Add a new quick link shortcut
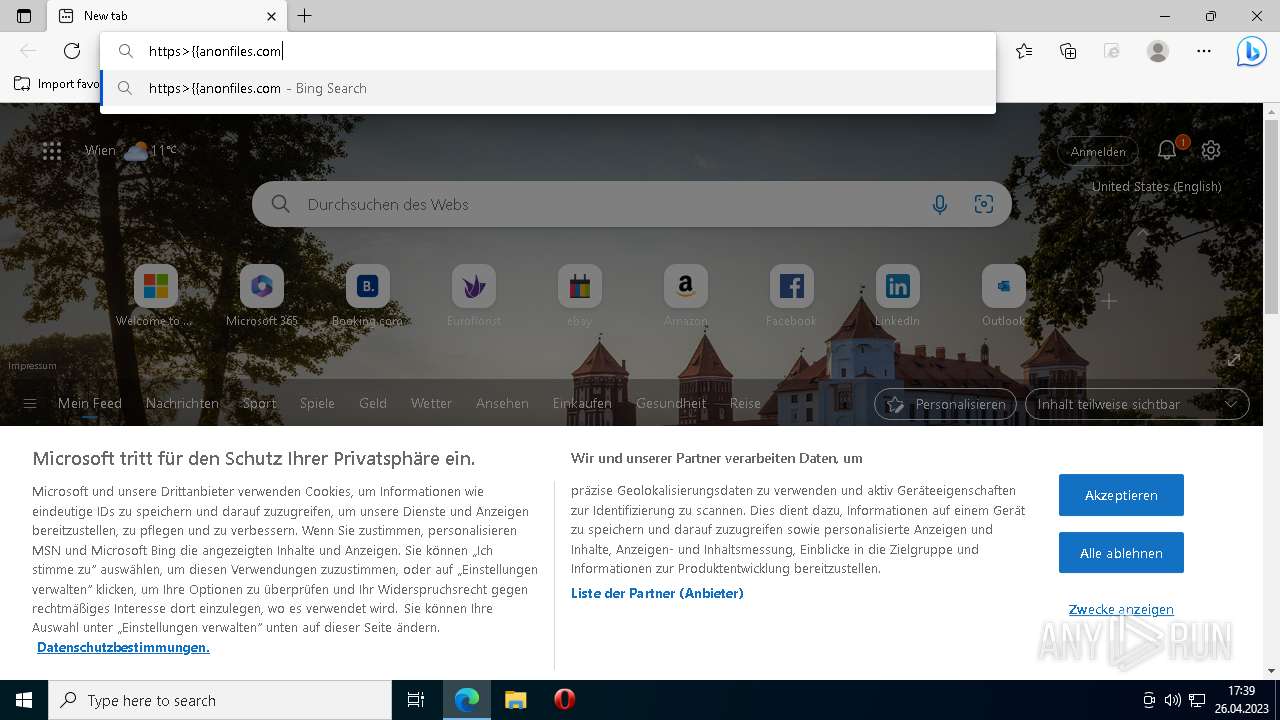Screen dimensions: 1280x720 coord(1109,300)
